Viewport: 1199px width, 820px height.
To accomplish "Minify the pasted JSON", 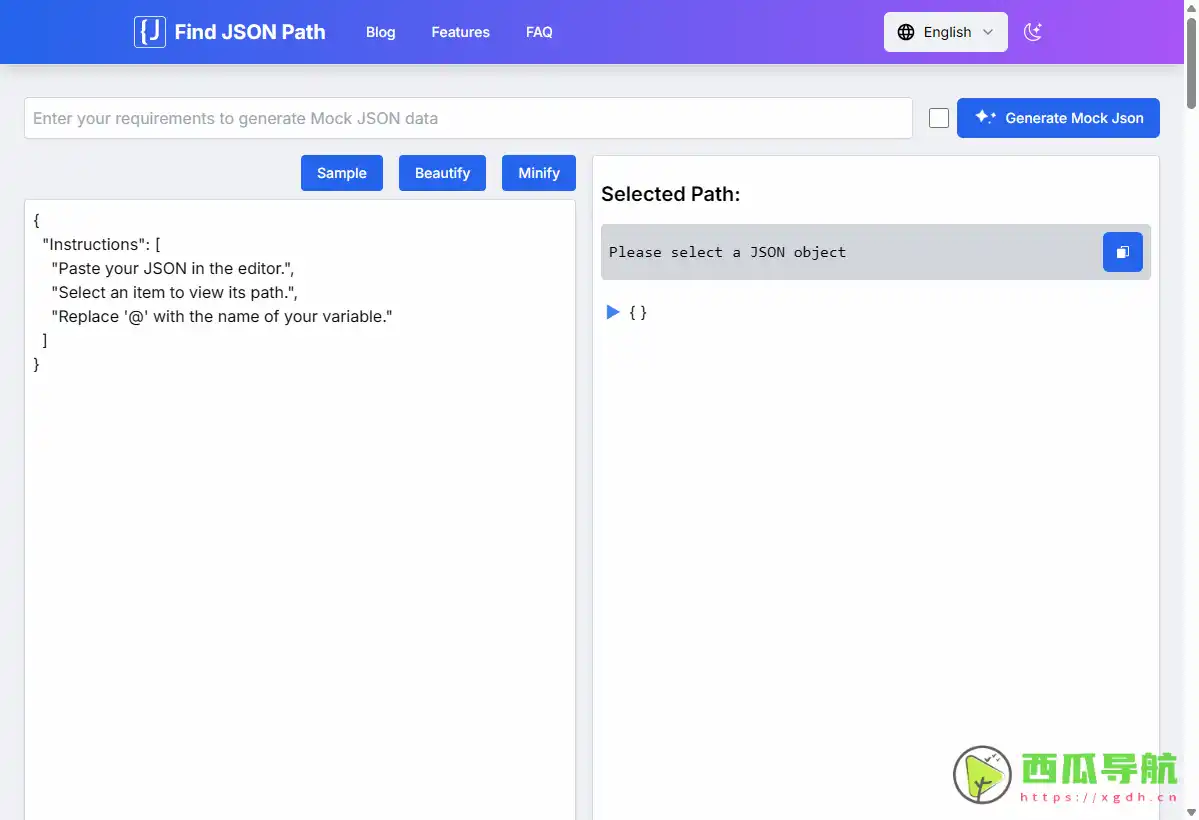I will coord(538,172).
